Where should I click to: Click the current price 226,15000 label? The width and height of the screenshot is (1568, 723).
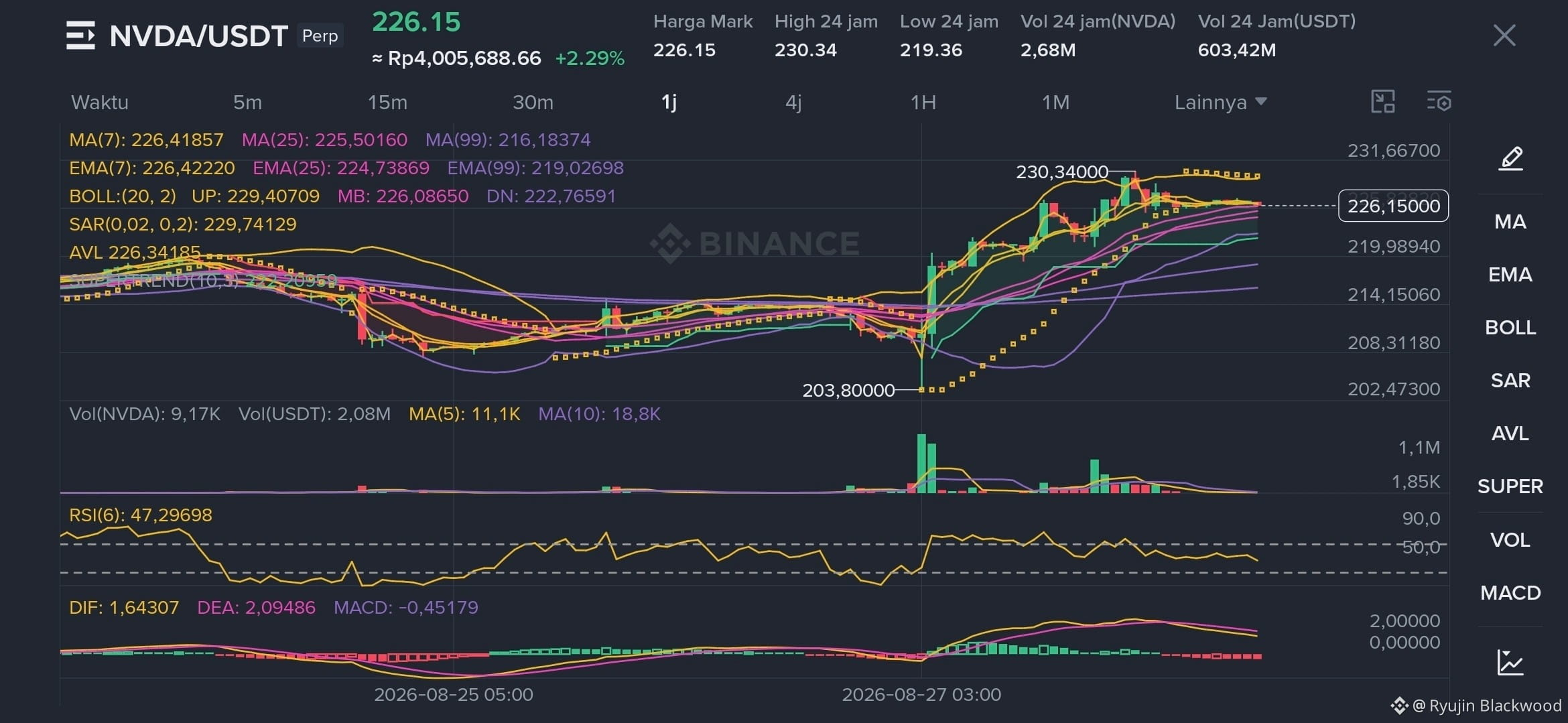coord(1393,206)
